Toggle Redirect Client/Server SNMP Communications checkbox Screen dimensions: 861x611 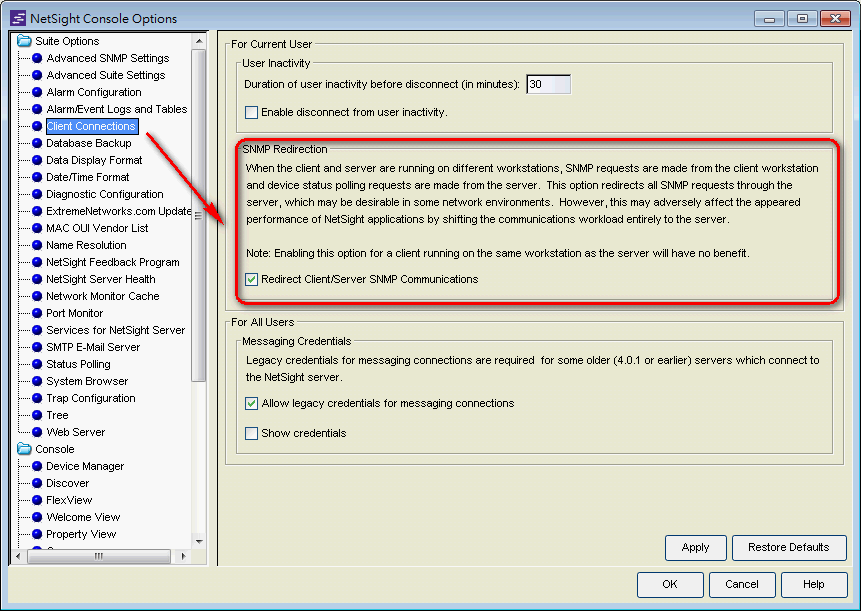(251, 279)
